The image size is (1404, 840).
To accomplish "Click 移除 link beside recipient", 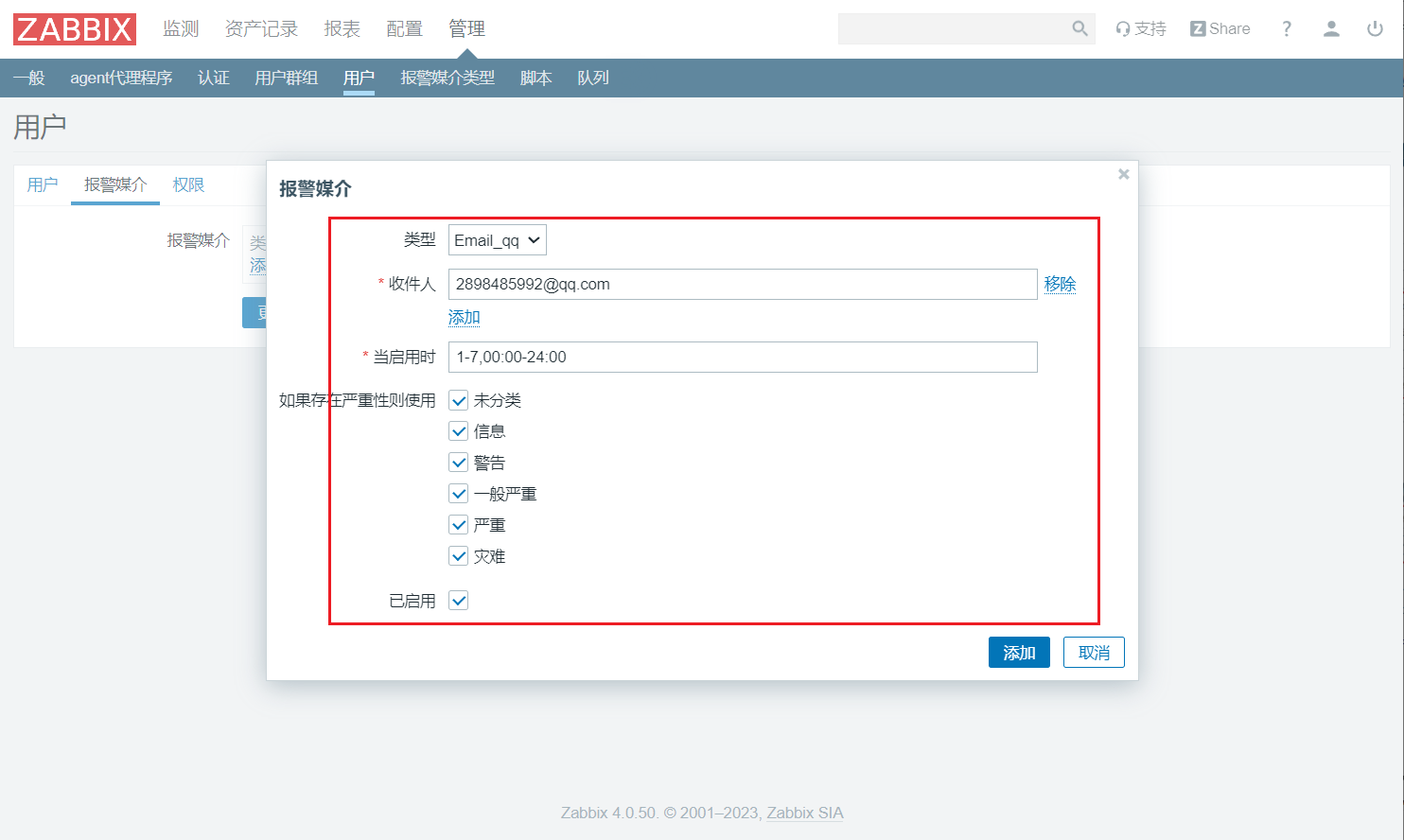I will click(x=1060, y=284).
